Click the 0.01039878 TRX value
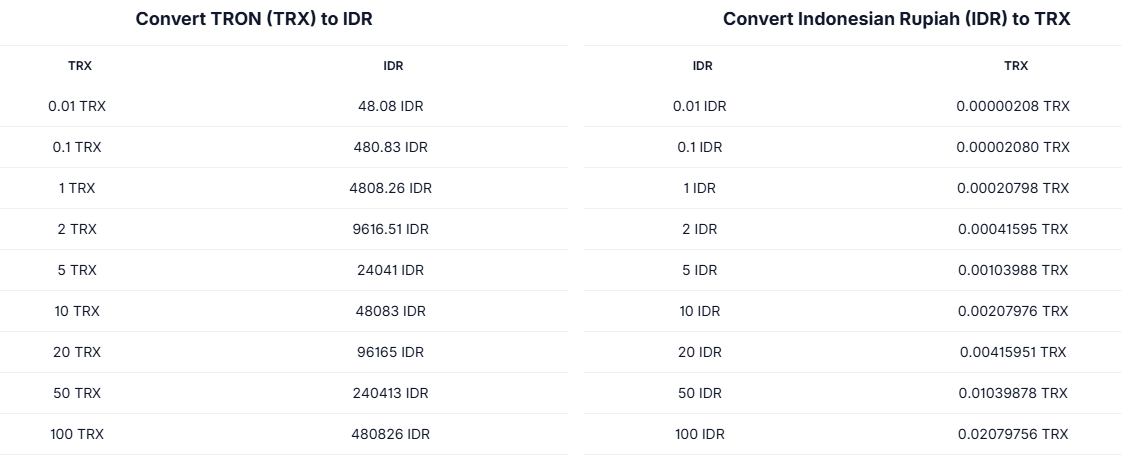1122x456 pixels. click(x=1013, y=393)
